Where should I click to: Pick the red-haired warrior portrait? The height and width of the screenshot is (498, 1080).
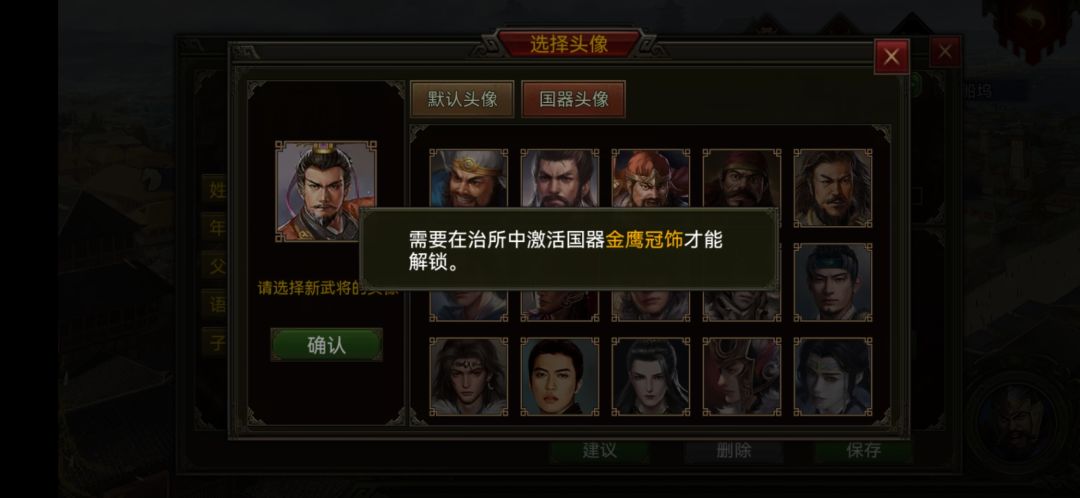[x=650, y=178]
